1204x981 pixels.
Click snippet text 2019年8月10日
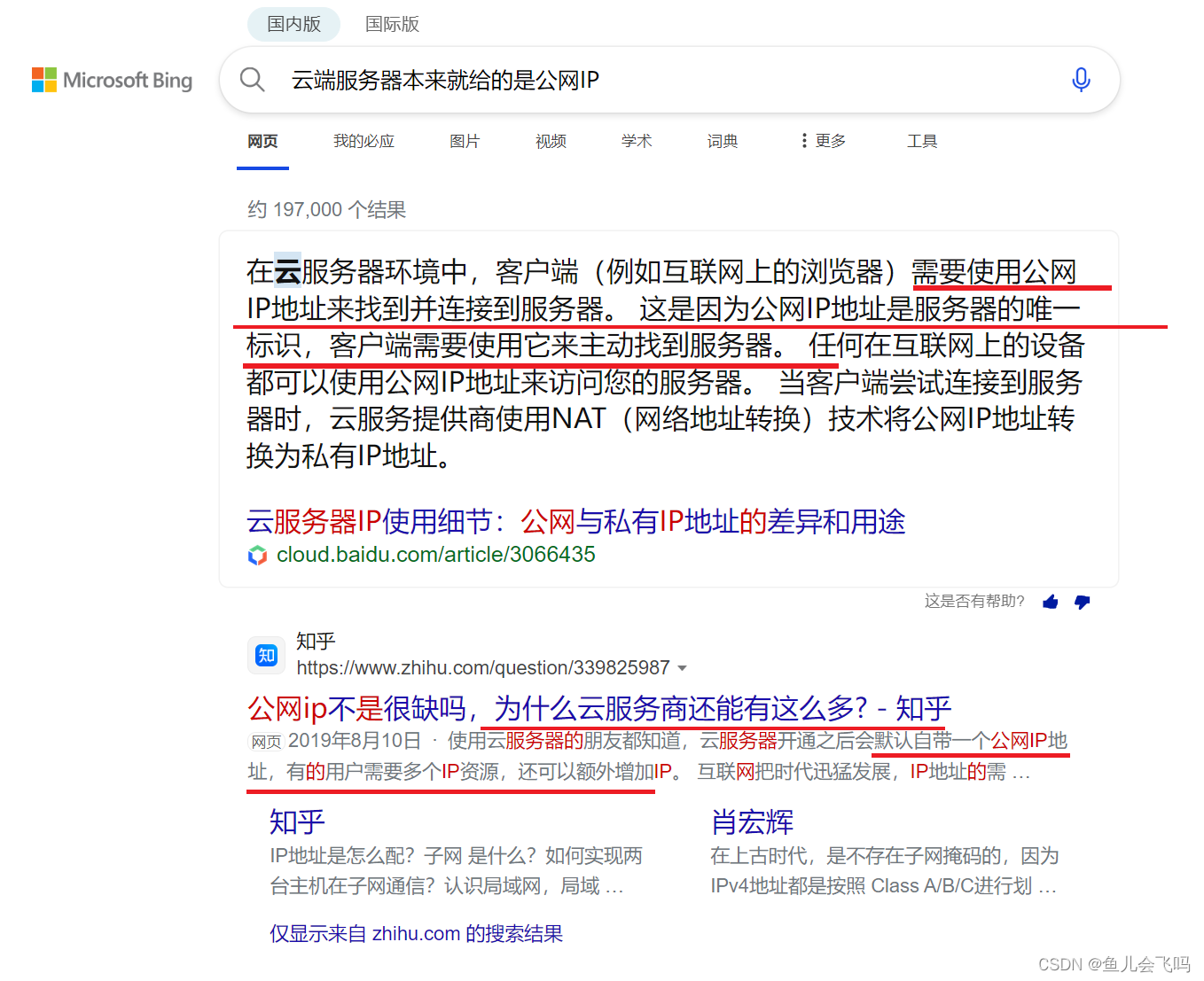(355, 740)
